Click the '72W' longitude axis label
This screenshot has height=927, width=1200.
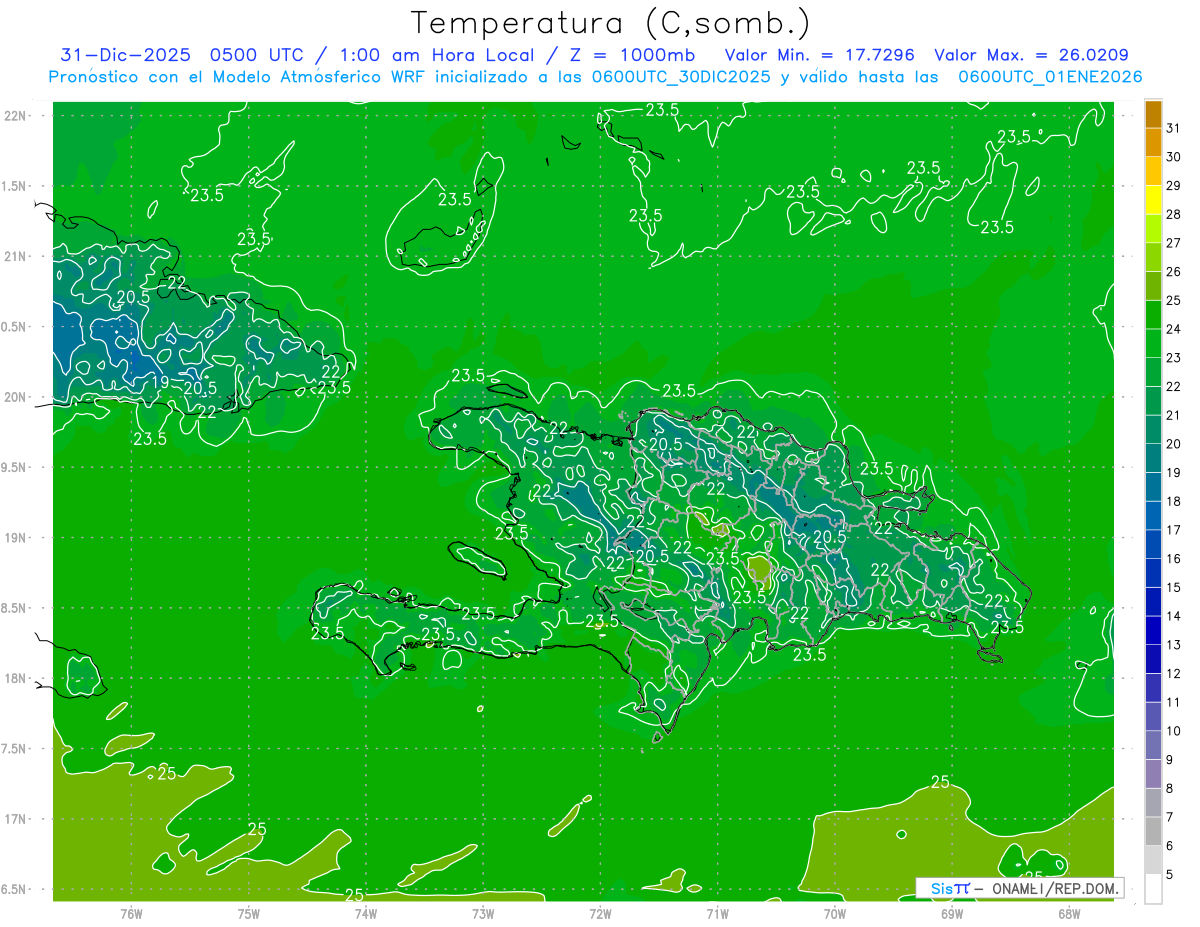(x=600, y=913)
